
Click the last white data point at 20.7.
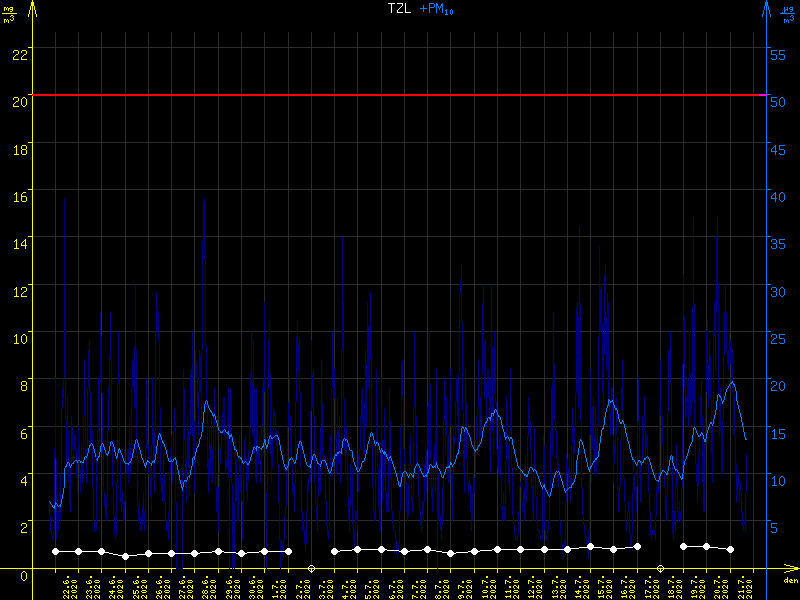click(730, 549)
